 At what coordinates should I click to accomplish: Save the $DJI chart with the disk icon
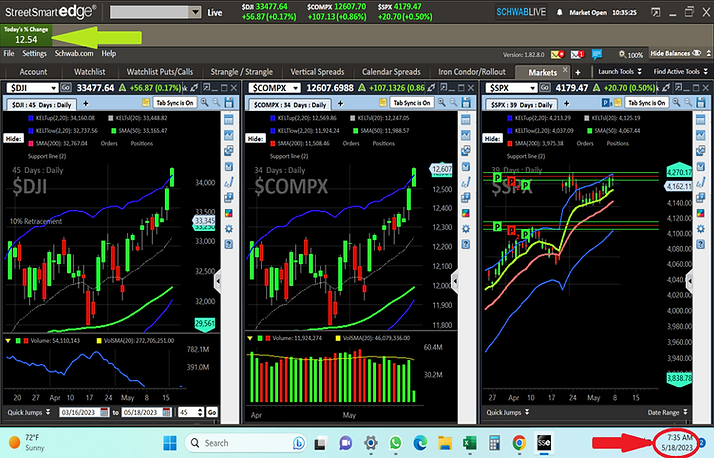[229, 103]
